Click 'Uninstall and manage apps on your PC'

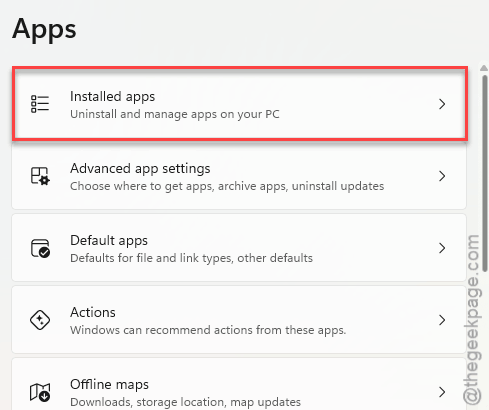[175, 114]
